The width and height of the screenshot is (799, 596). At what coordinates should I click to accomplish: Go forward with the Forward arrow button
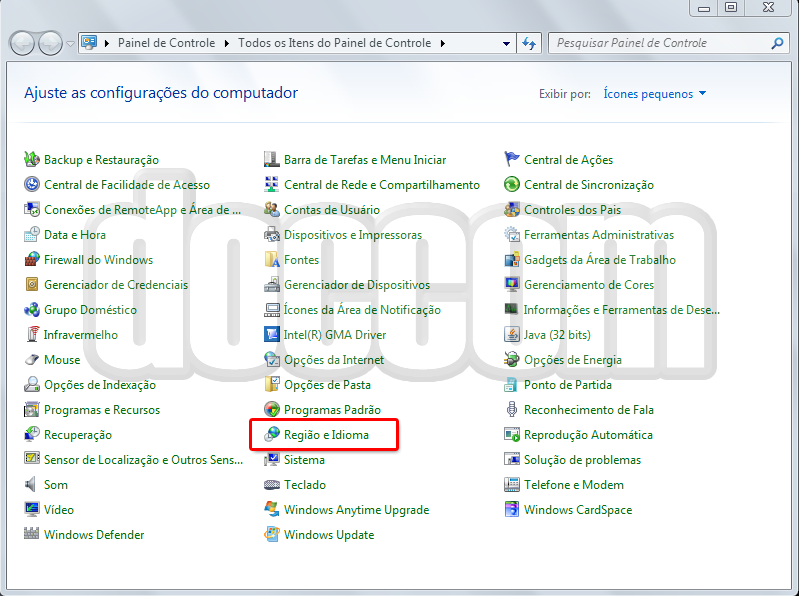tap(50, 43)
